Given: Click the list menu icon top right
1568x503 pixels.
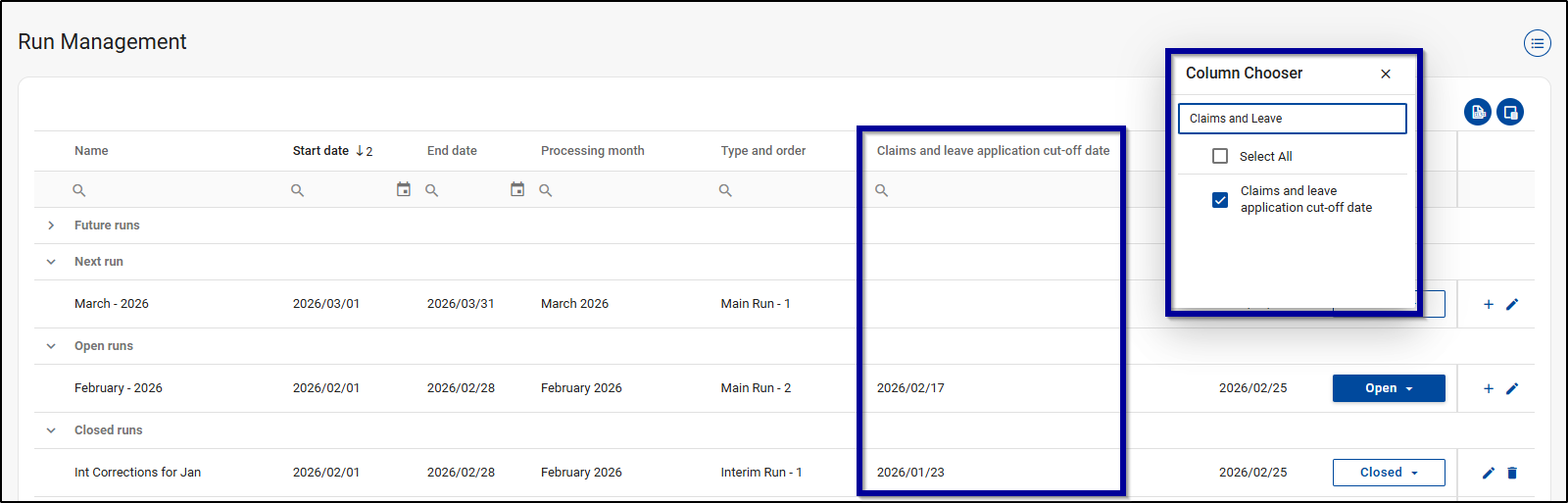Looking at the screenshot, I should [x=1537, y=43].
